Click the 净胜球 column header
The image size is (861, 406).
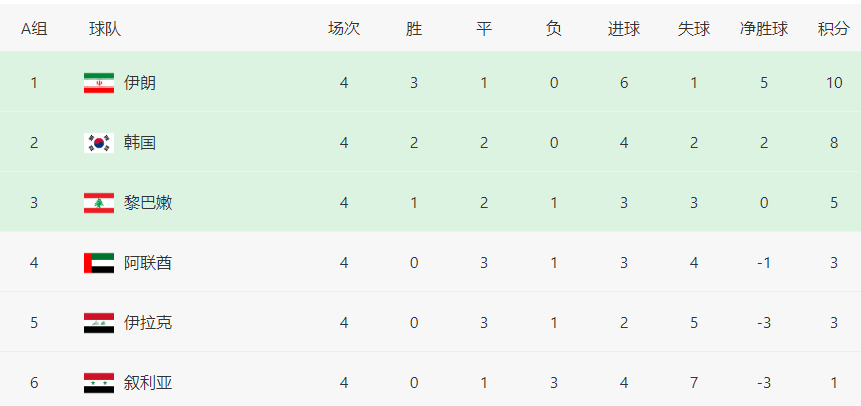pos(764,29)
